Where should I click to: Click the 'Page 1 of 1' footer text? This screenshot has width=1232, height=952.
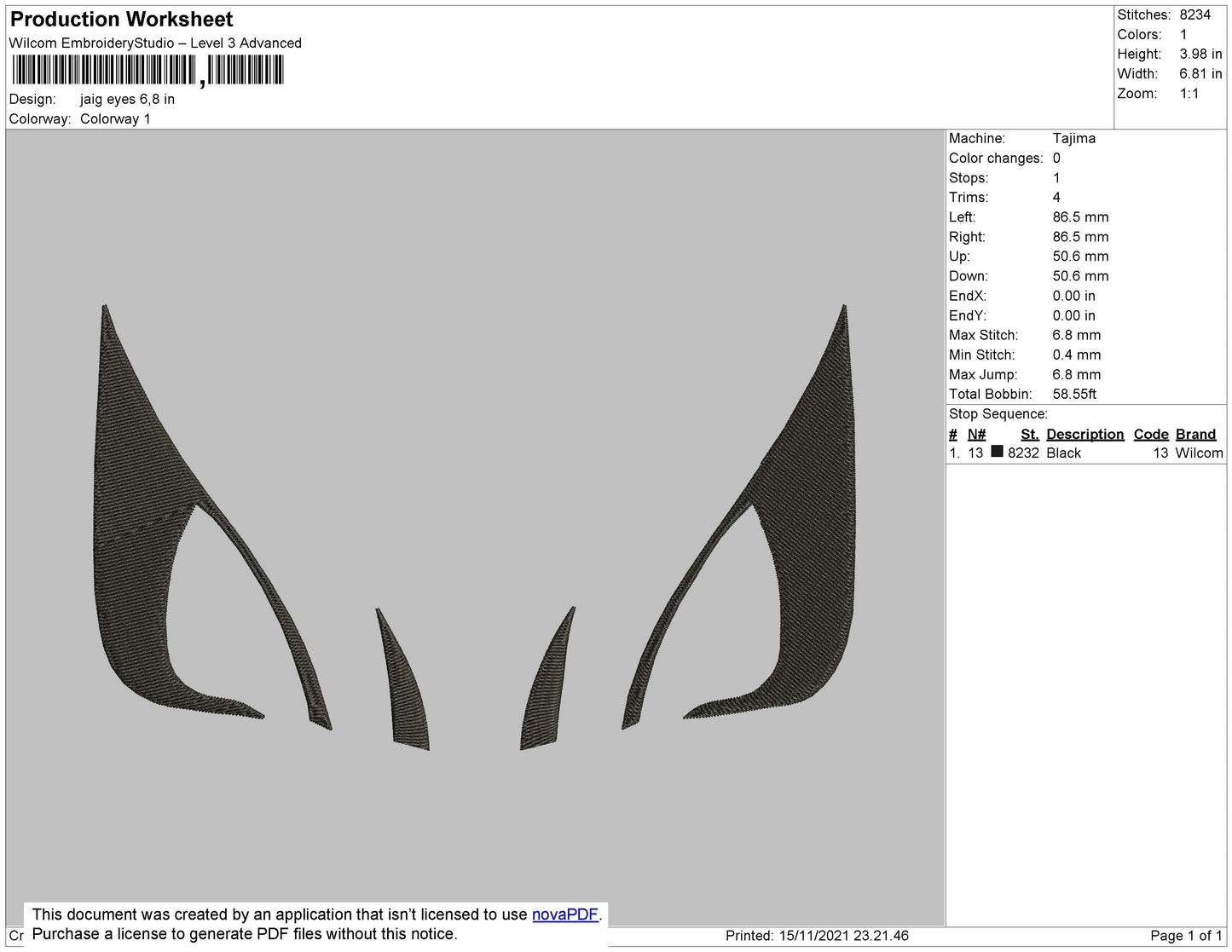point(1186,936)
